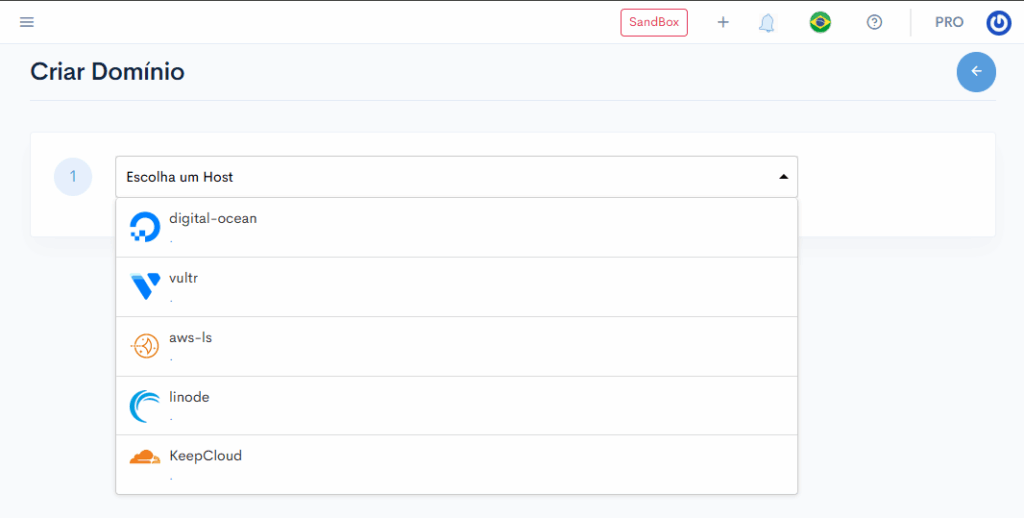Click the plus add icon
1024x518 pixels.
[x=723, y=22]
